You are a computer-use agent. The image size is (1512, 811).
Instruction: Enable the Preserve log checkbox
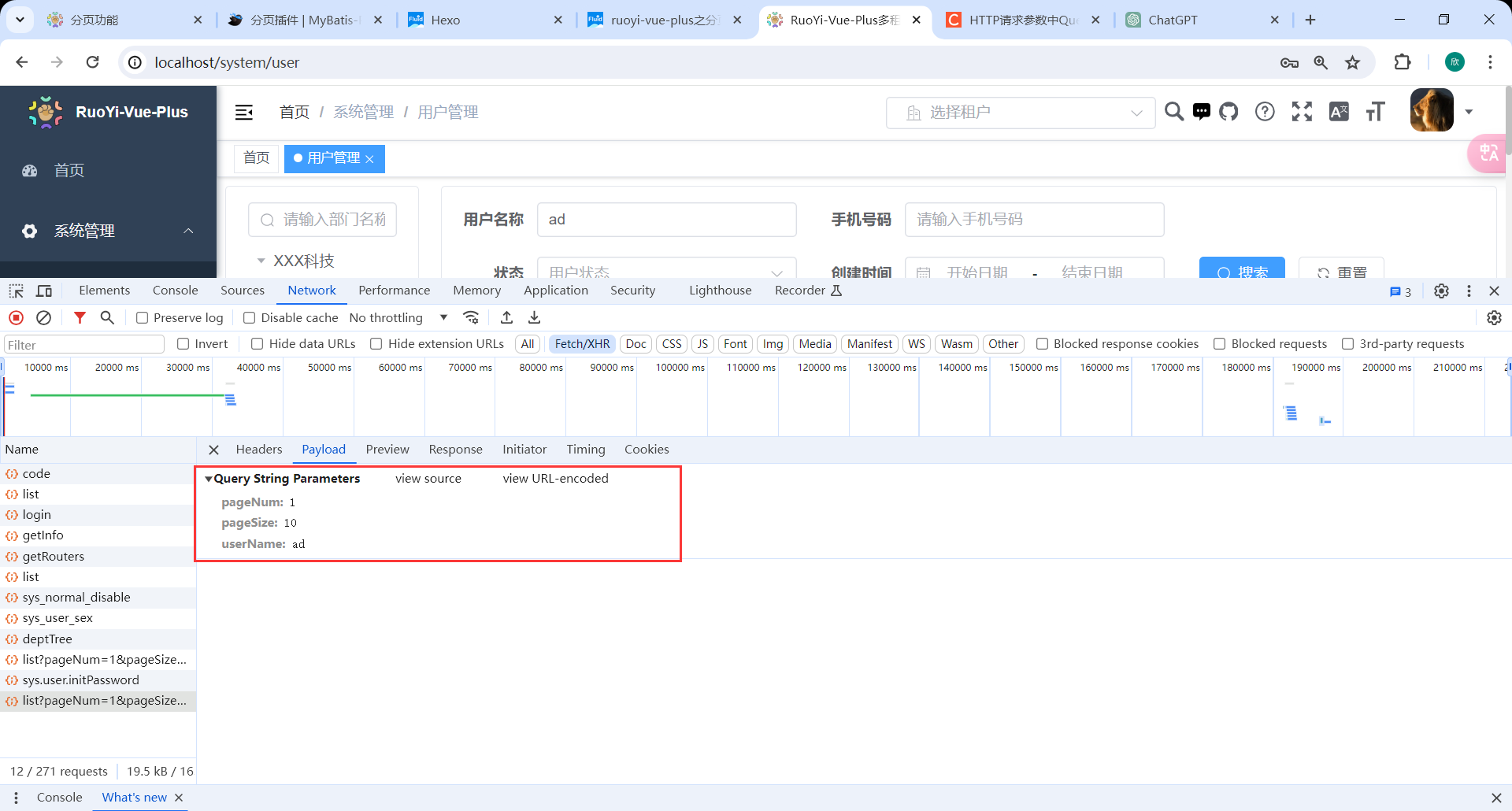coord(143,318)
